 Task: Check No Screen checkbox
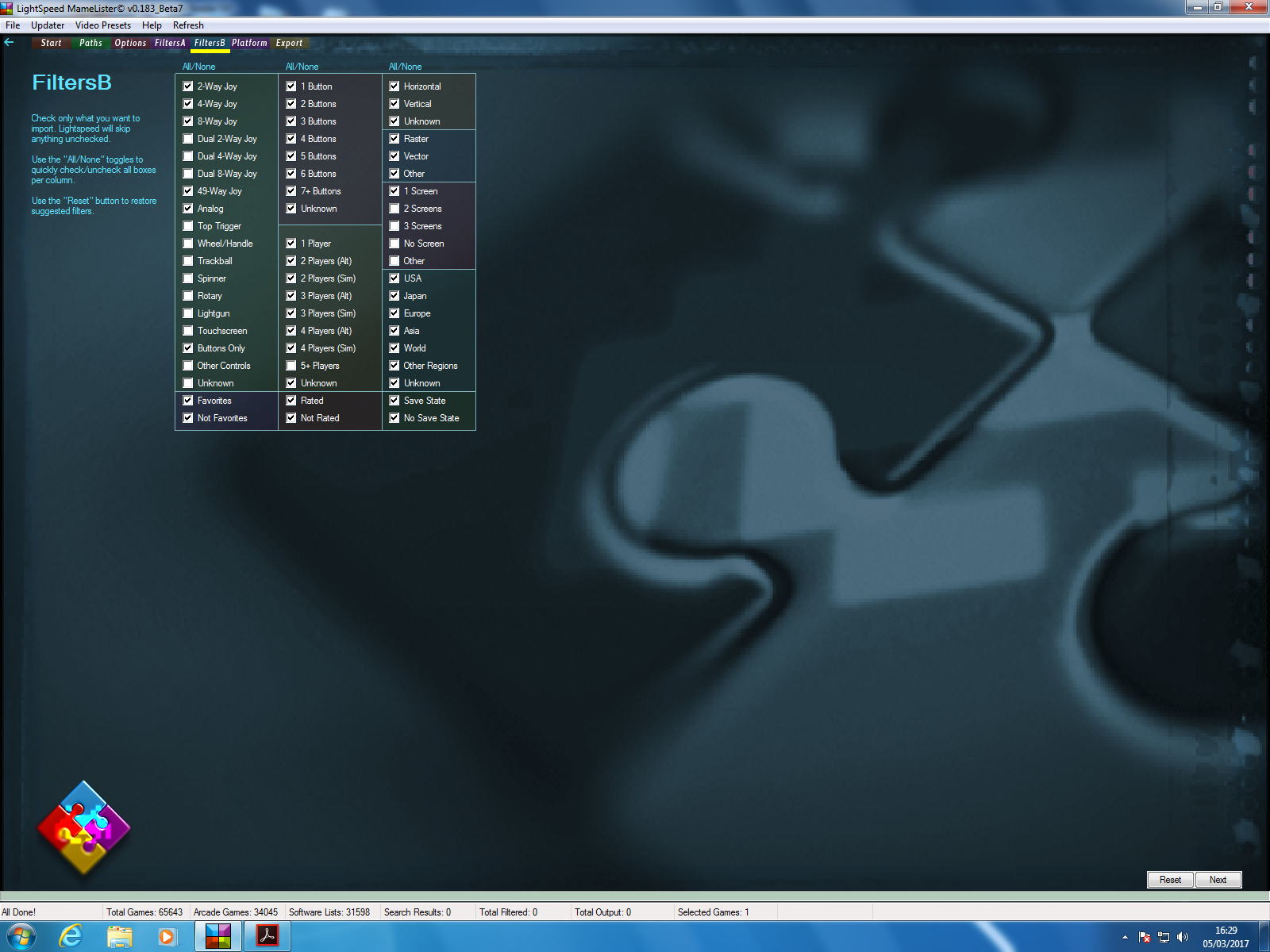tap(394, 244)
